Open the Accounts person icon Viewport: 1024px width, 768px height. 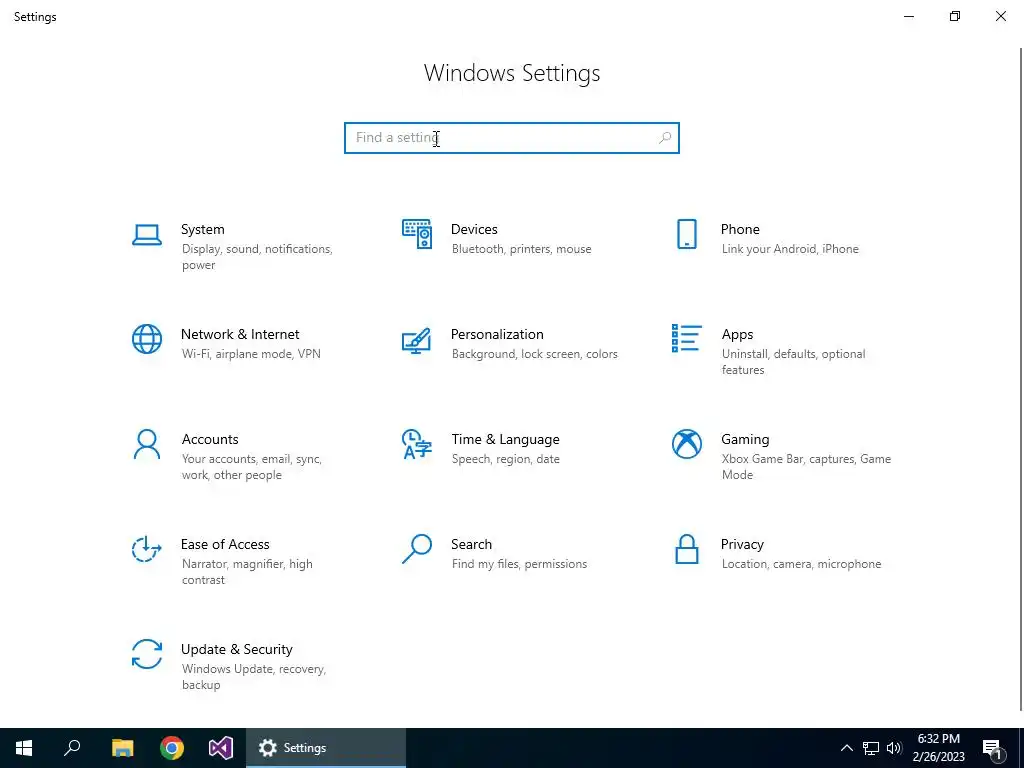(x=147, y=445)
